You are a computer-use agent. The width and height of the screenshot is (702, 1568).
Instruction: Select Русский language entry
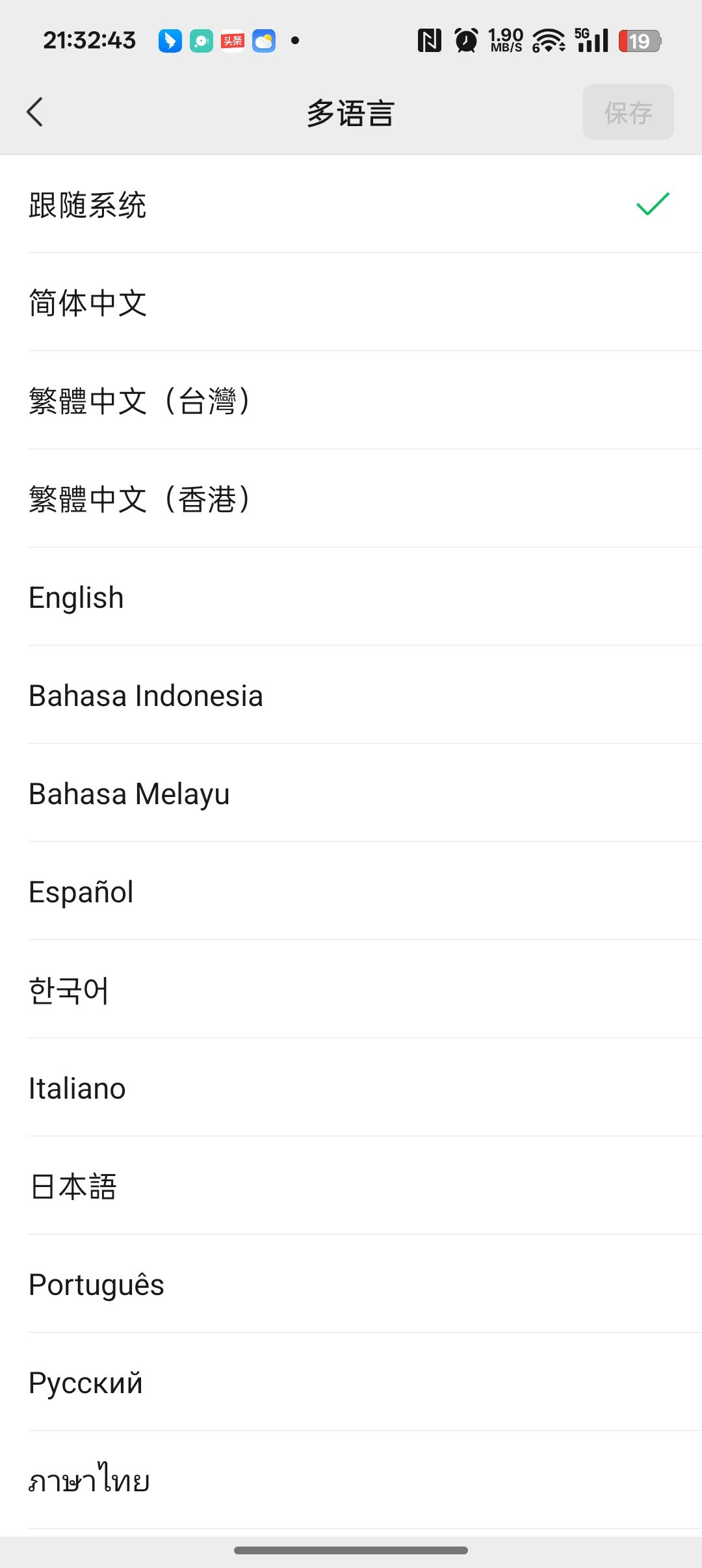coord(86,1383)
